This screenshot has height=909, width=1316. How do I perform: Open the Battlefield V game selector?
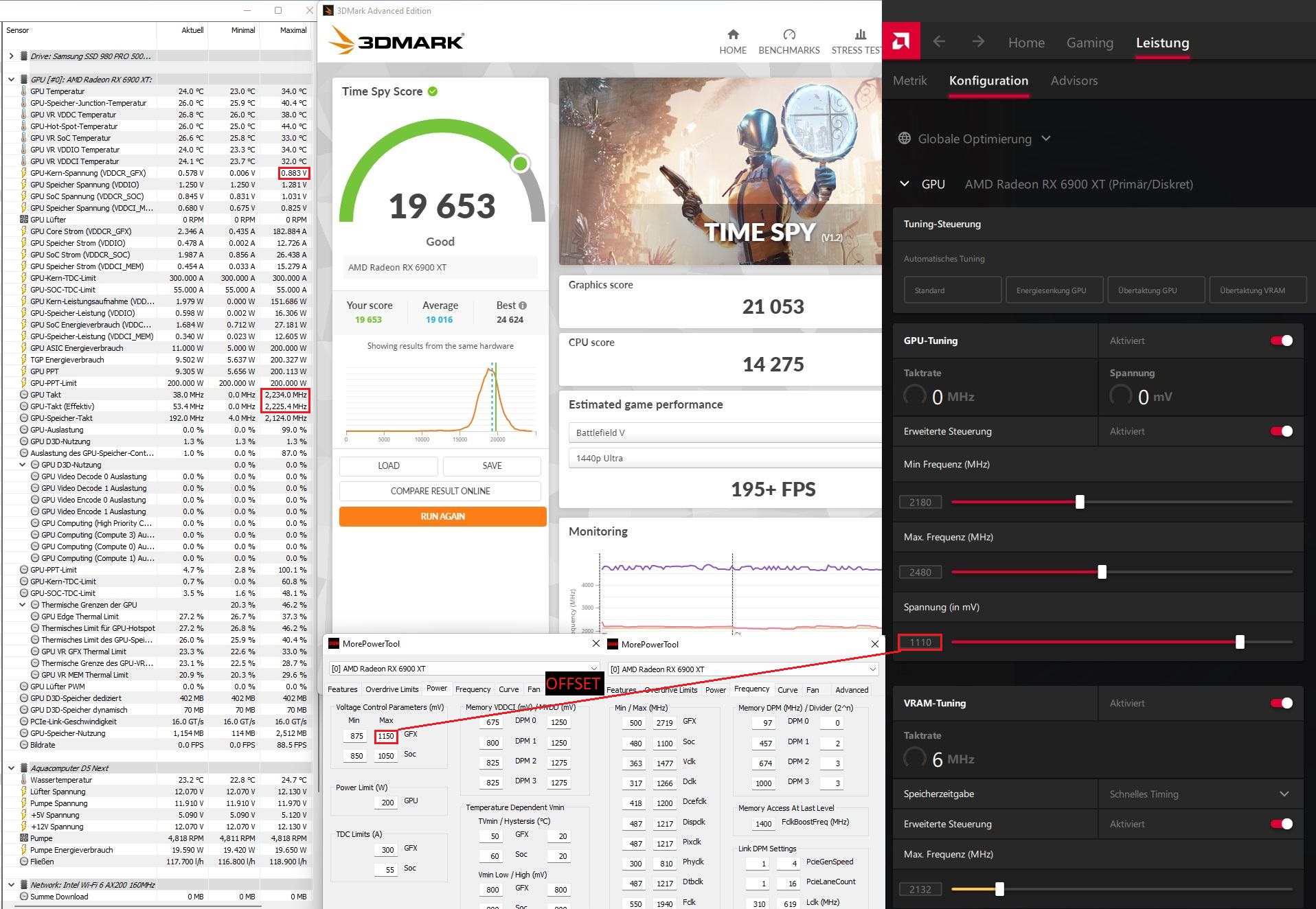pos(725,433)
